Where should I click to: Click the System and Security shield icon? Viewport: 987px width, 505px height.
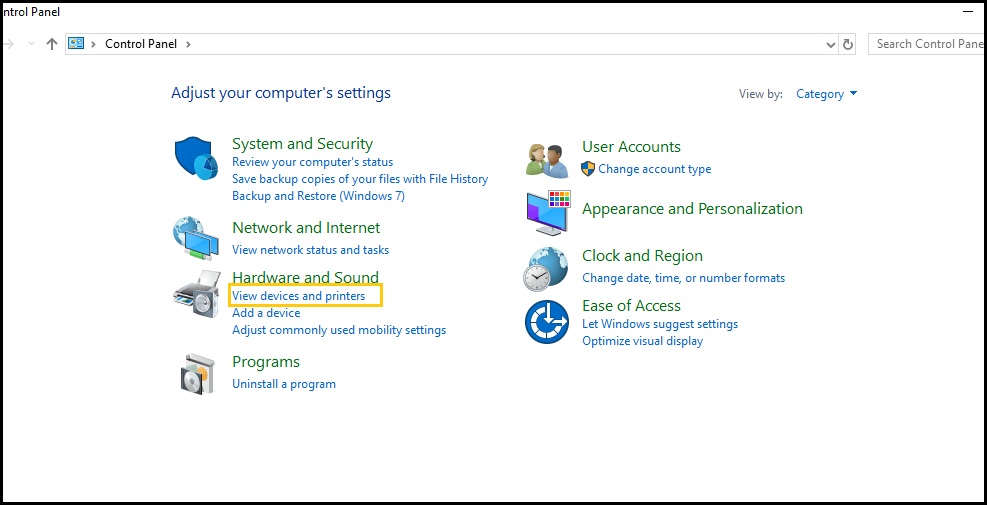pos(196,159)
